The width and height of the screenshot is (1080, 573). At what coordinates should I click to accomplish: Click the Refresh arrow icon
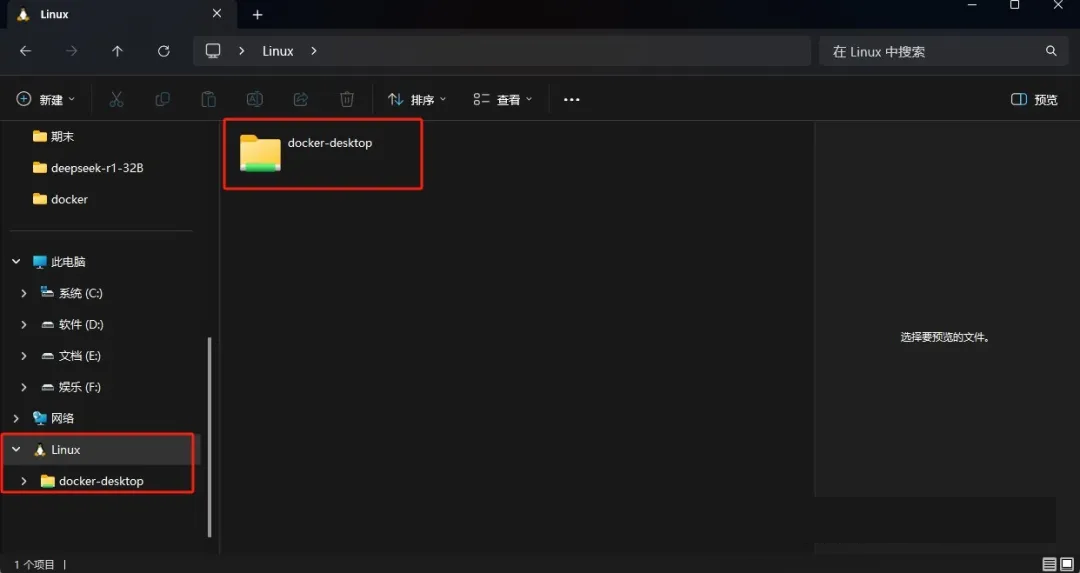tap(164, 51)
